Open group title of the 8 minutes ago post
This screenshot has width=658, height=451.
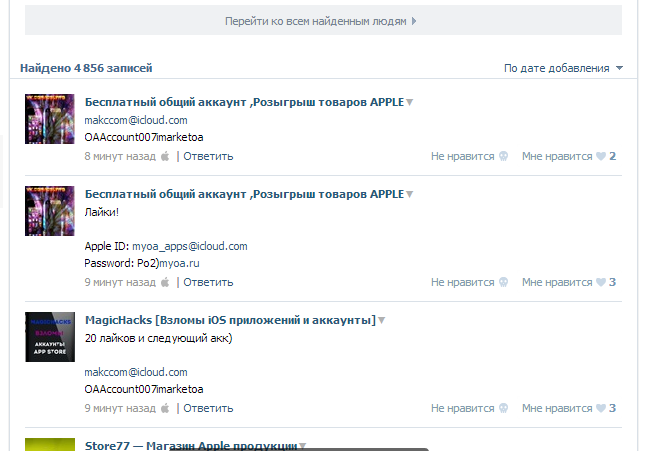pos(244,102)
